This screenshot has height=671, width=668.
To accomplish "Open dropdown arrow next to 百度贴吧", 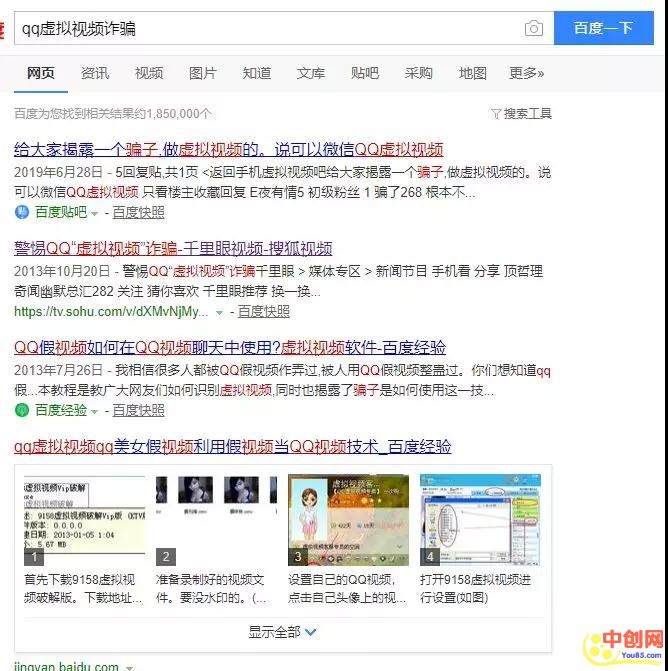I will (x=96, y=213).
